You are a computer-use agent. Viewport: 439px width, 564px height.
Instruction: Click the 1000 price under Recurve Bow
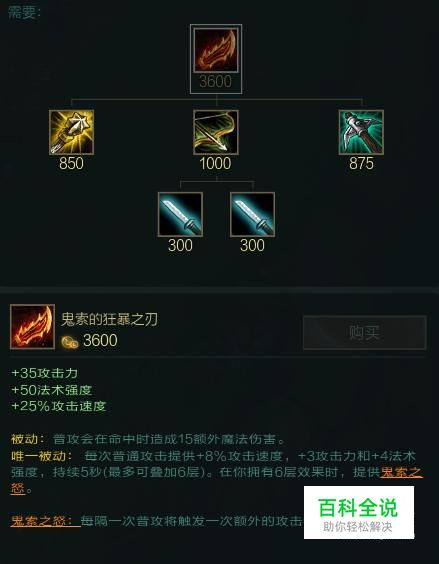(x=215, y=164)
